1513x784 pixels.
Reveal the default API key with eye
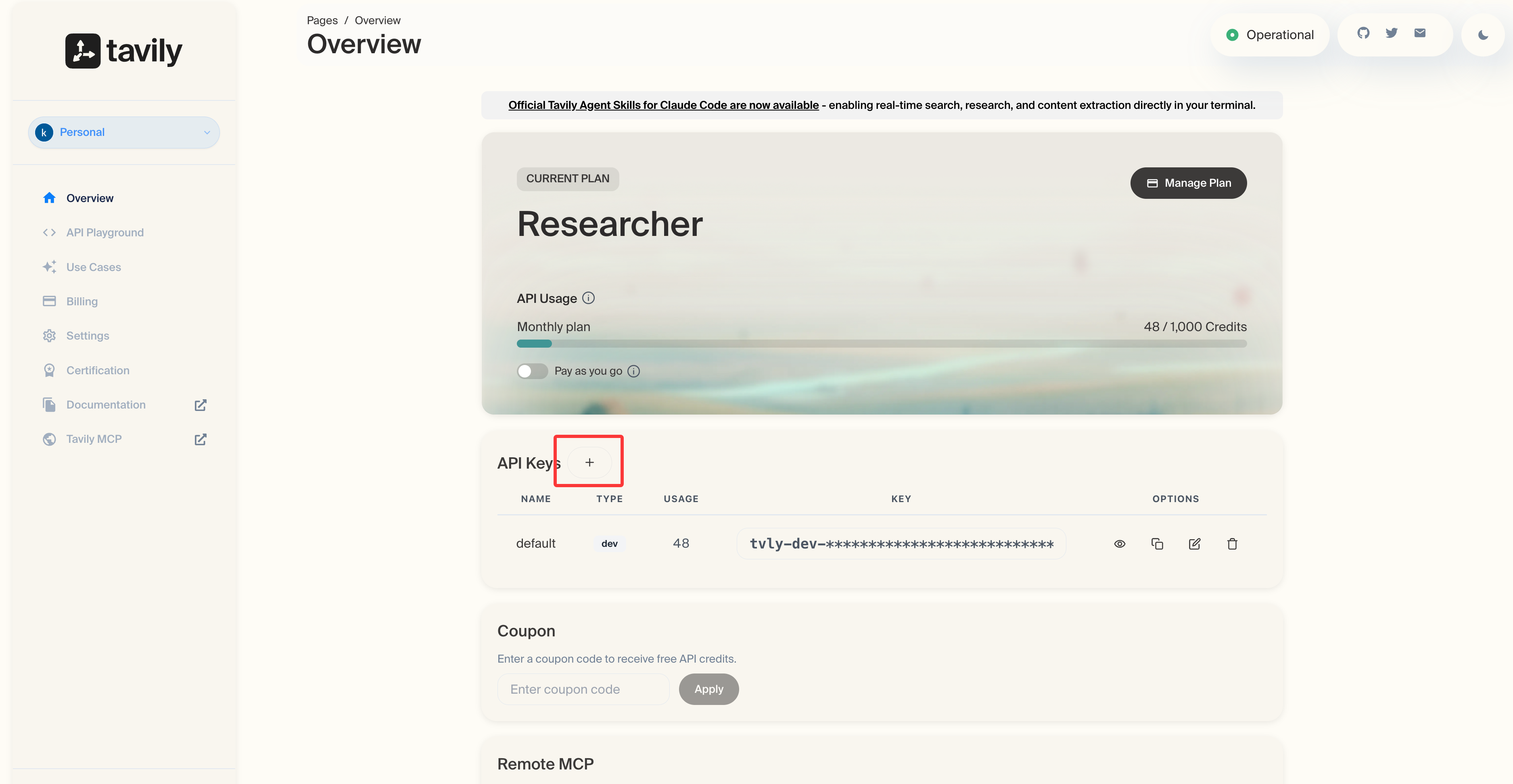1120,544
